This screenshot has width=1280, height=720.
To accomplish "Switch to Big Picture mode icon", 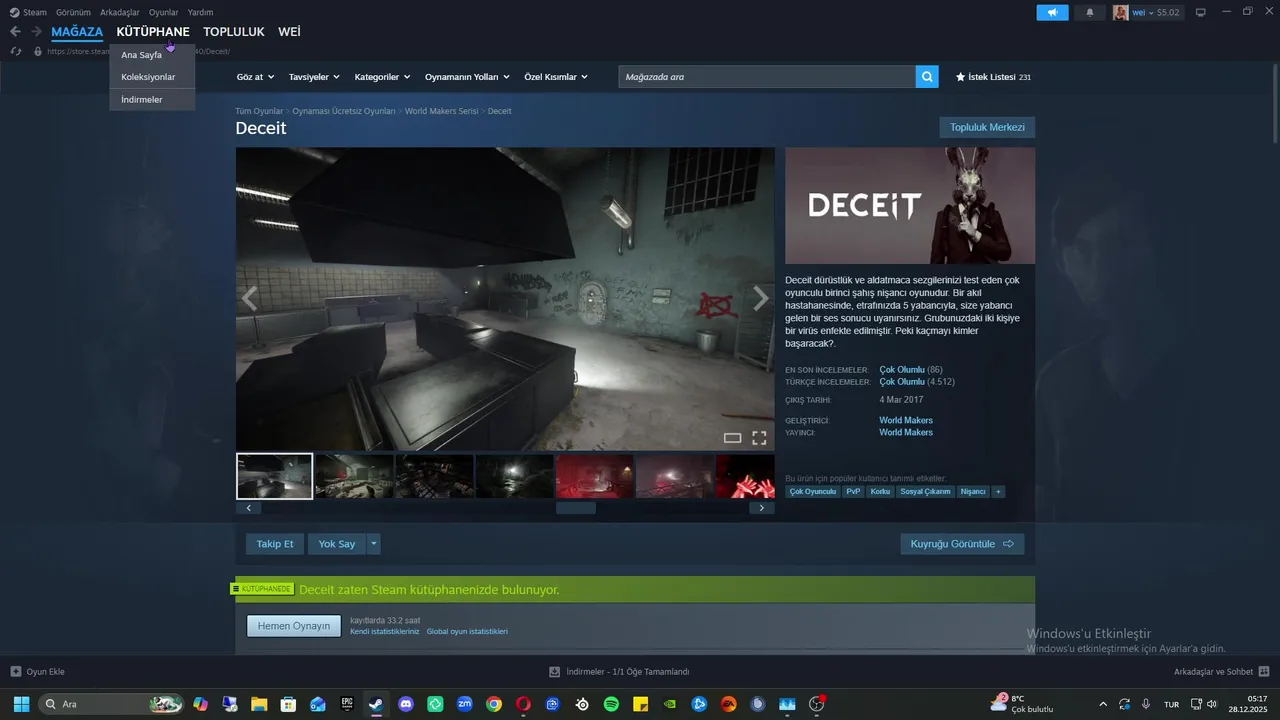I will (x=1201, y=12).
